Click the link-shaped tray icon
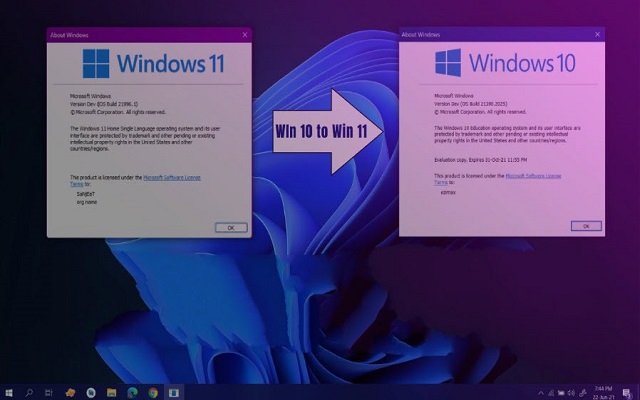 [583, 393]
